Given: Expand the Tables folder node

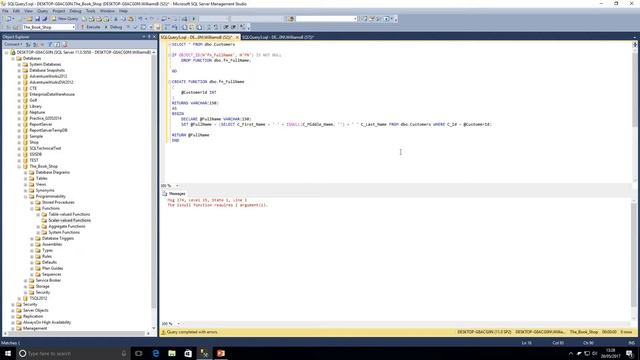Looking at the screenshot, I should pos(25,178).
